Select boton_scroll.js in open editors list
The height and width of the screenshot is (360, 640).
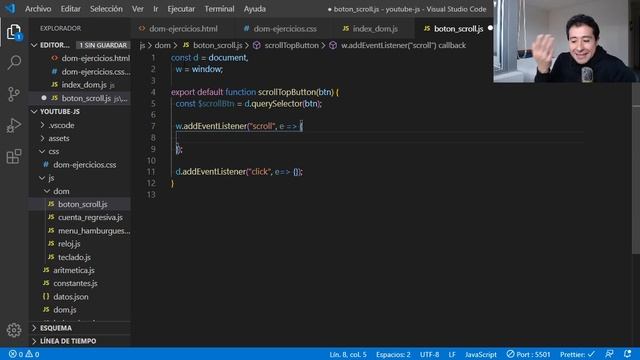[80, 98]
